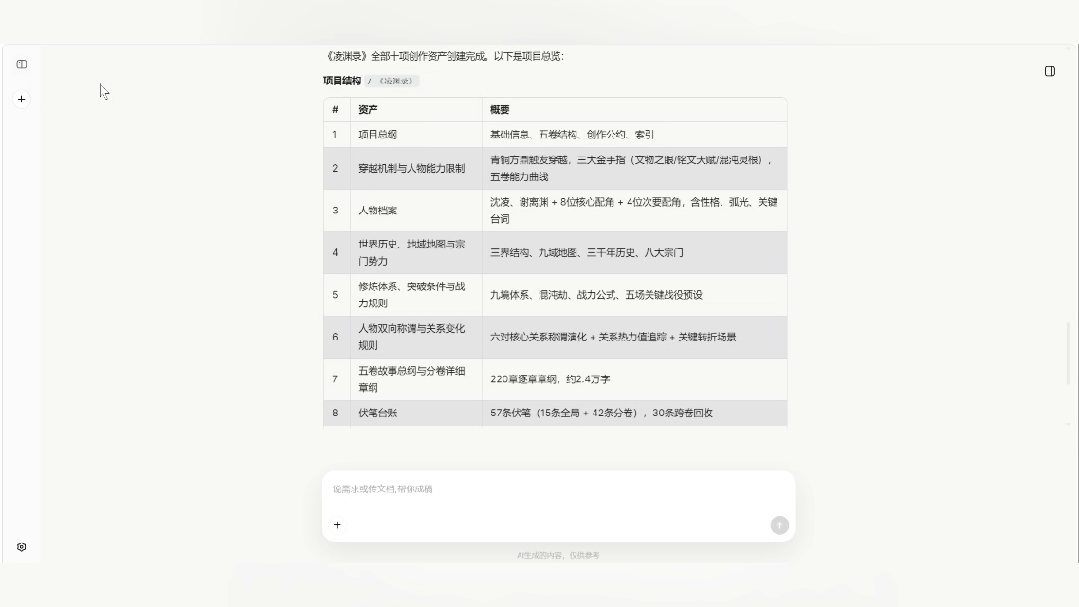Click the AI生成的内容 disclaimer text

[558, 555]
